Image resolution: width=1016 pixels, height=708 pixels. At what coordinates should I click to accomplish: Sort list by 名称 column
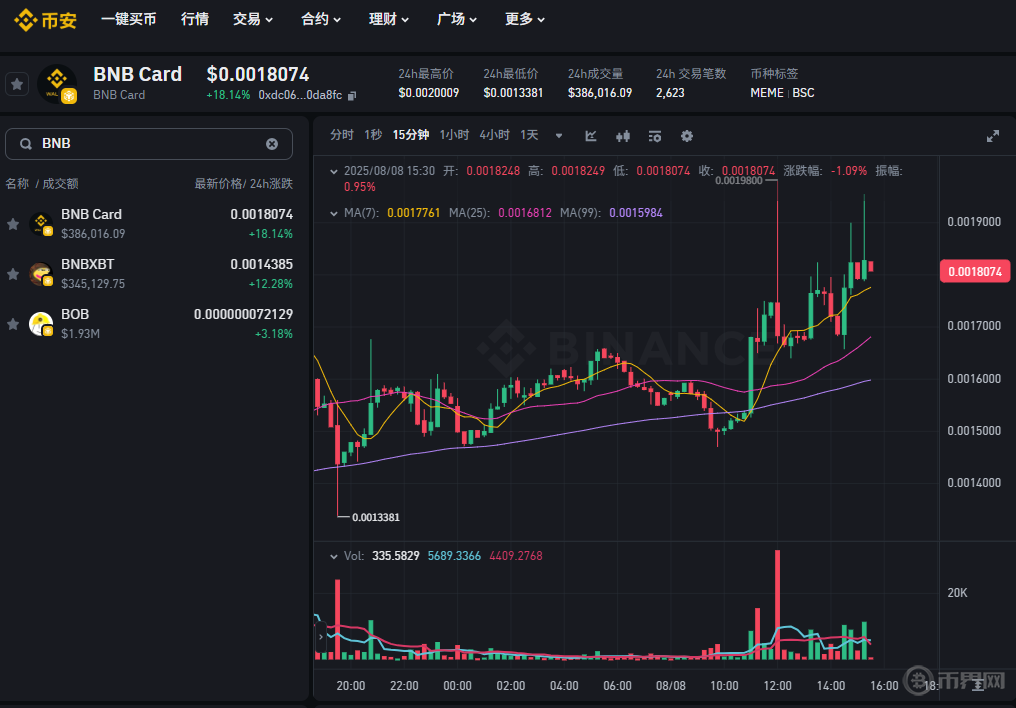pyautogui.click(x=17, y=184)
